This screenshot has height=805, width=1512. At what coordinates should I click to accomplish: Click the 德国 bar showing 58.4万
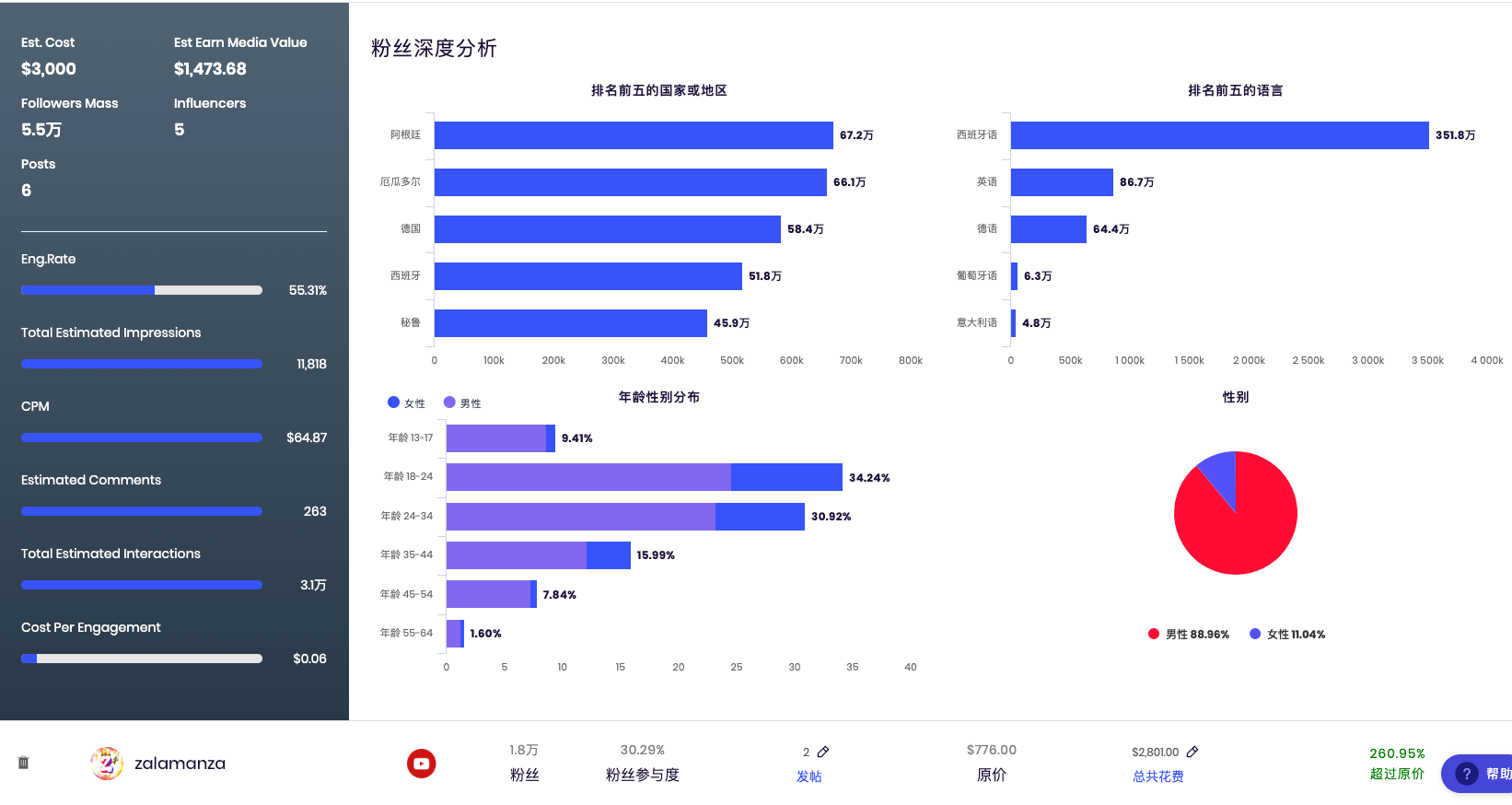(x=608, y=229)
